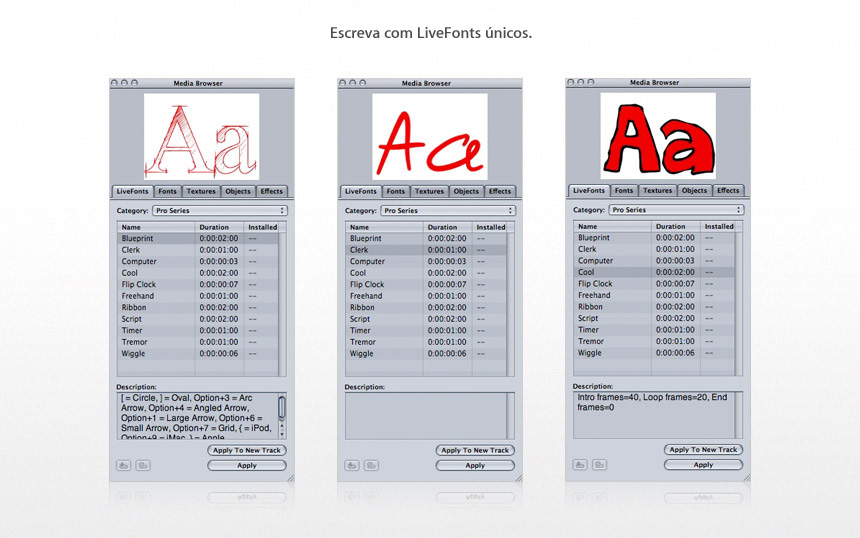The height and width of the screenshot is (538, 860).
Task: Expand the Pro Series category menu in the Clerk-preview browser
Action: pyautogui.click(x=447, y=211)
